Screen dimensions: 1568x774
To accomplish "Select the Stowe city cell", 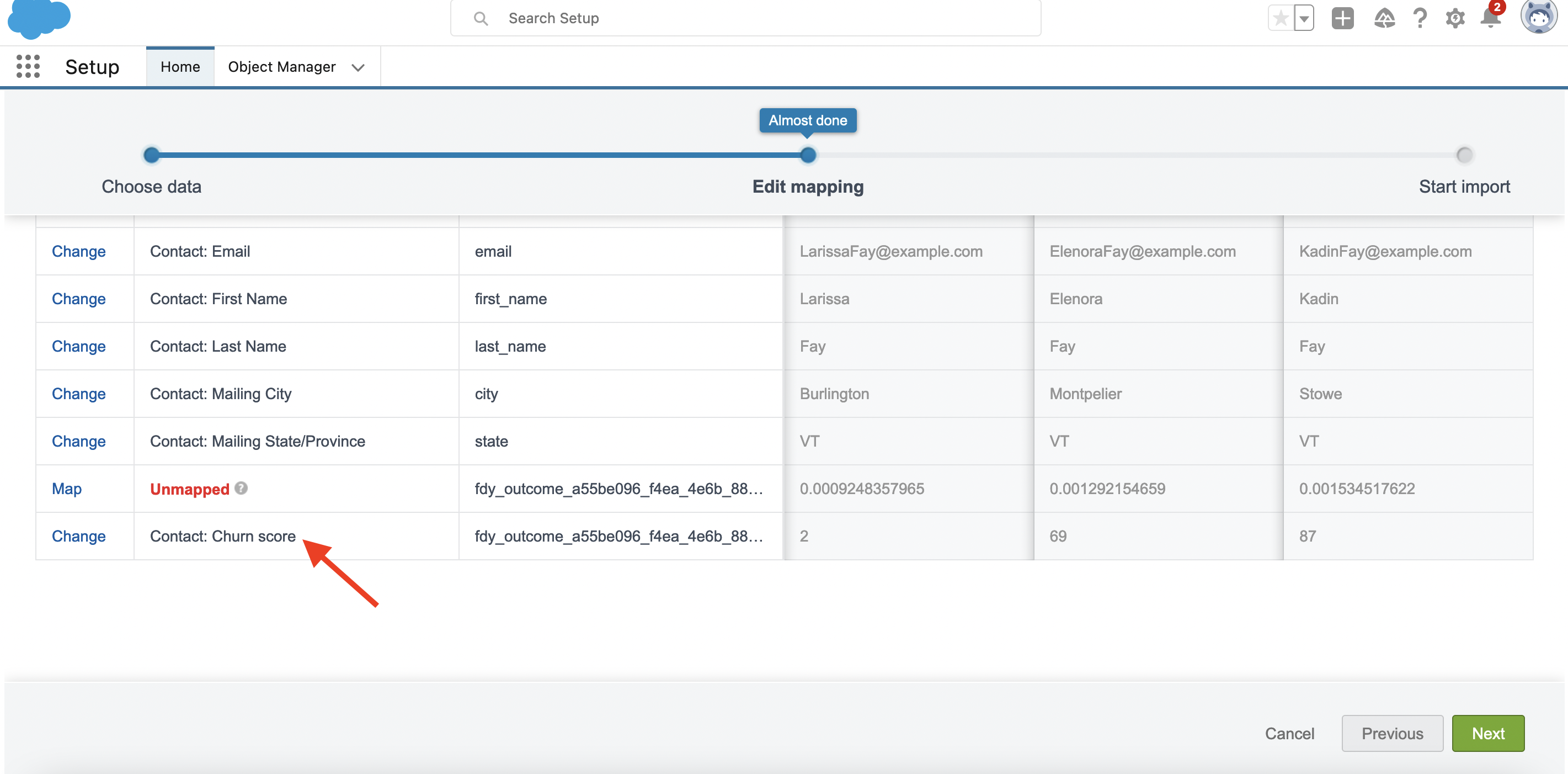I will tap(1408, 394).
